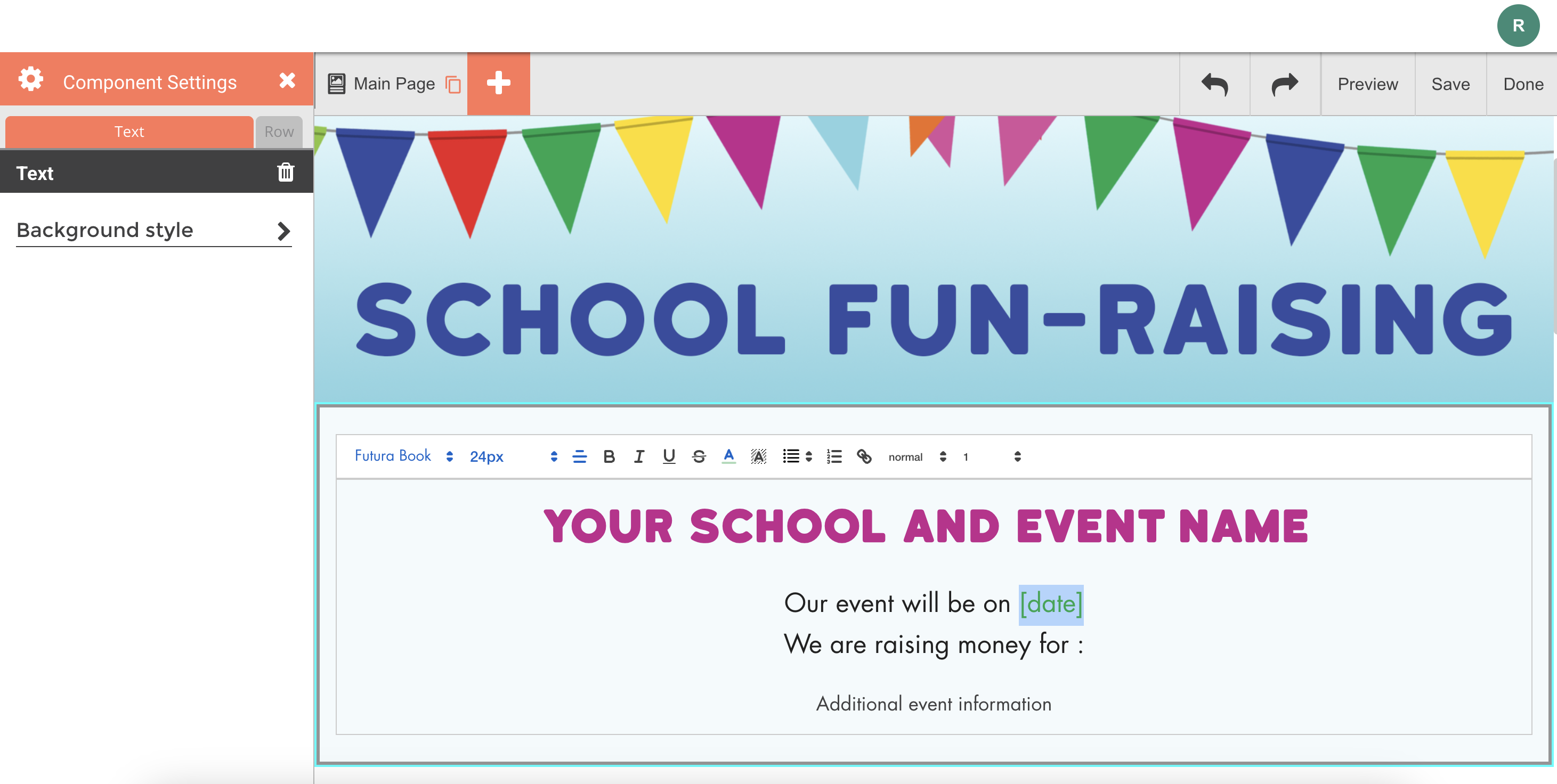Open the normal letter spacing dropdown
1557x784 pixels.
click(x=917, y=456)
